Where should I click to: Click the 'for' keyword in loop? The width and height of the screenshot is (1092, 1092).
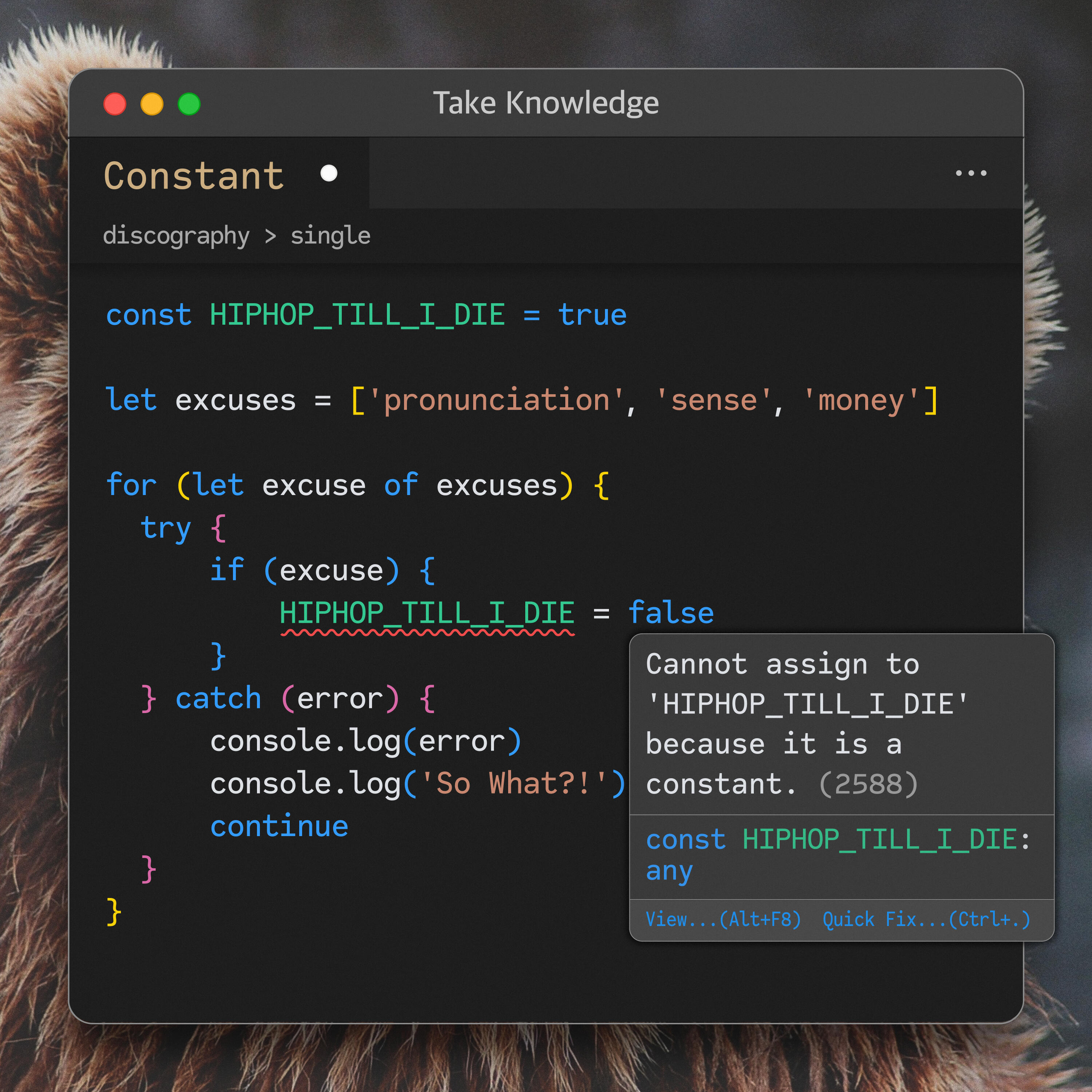(x=131, y=485)
